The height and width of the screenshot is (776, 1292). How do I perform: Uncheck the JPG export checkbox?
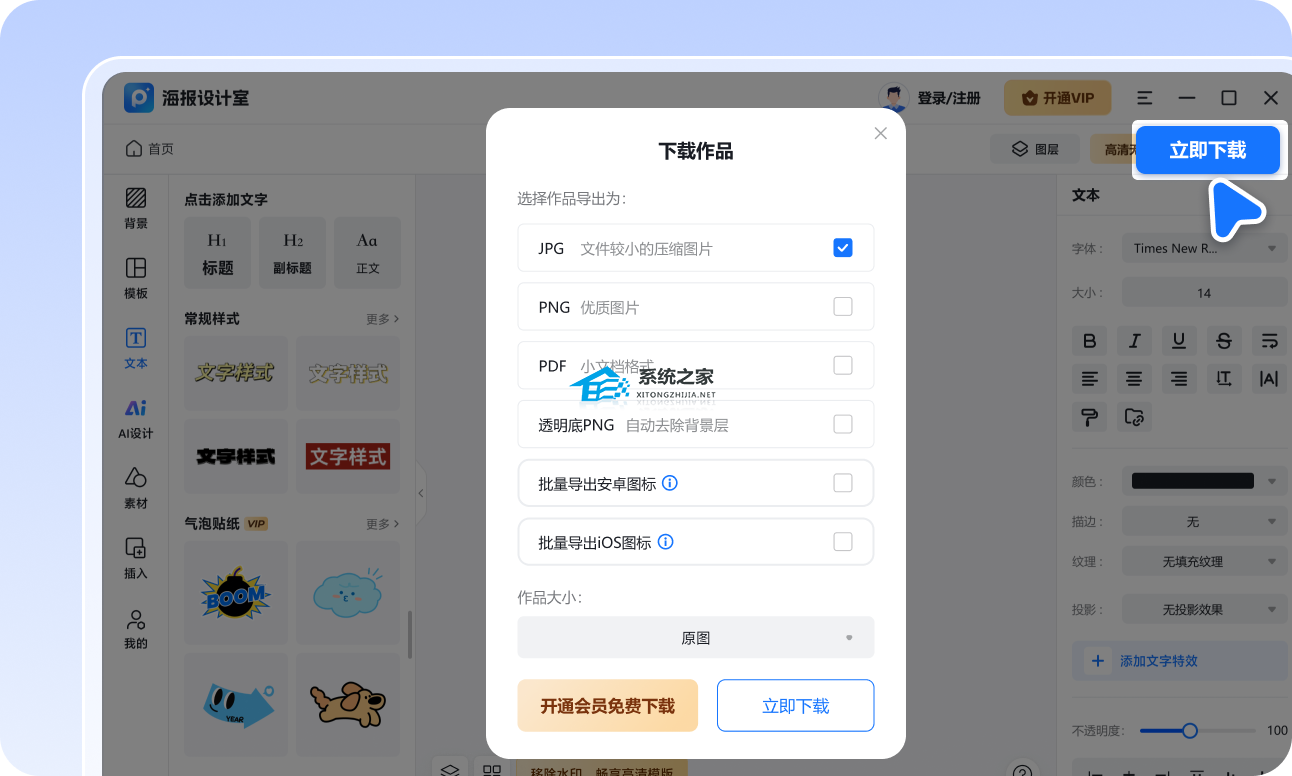point(843,248)
